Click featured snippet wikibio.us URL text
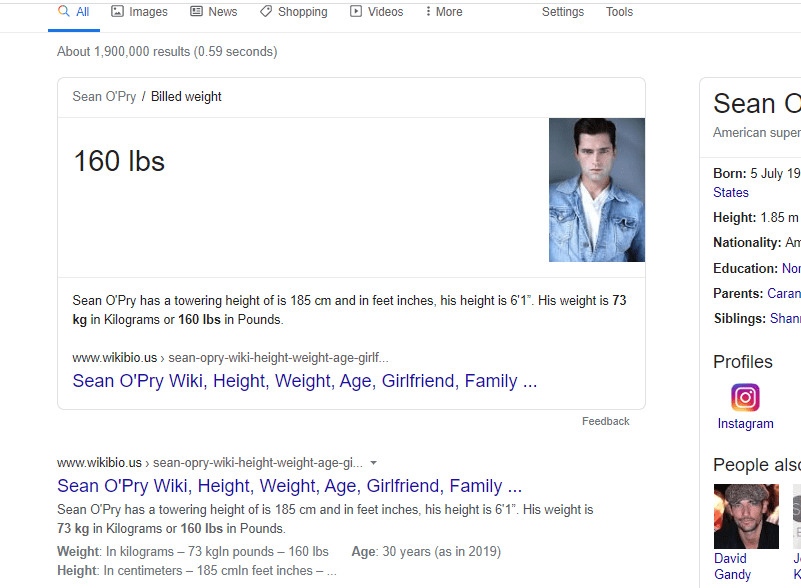Image resolution: width=801 pixels, height=588 pixels. coord(230,358)
